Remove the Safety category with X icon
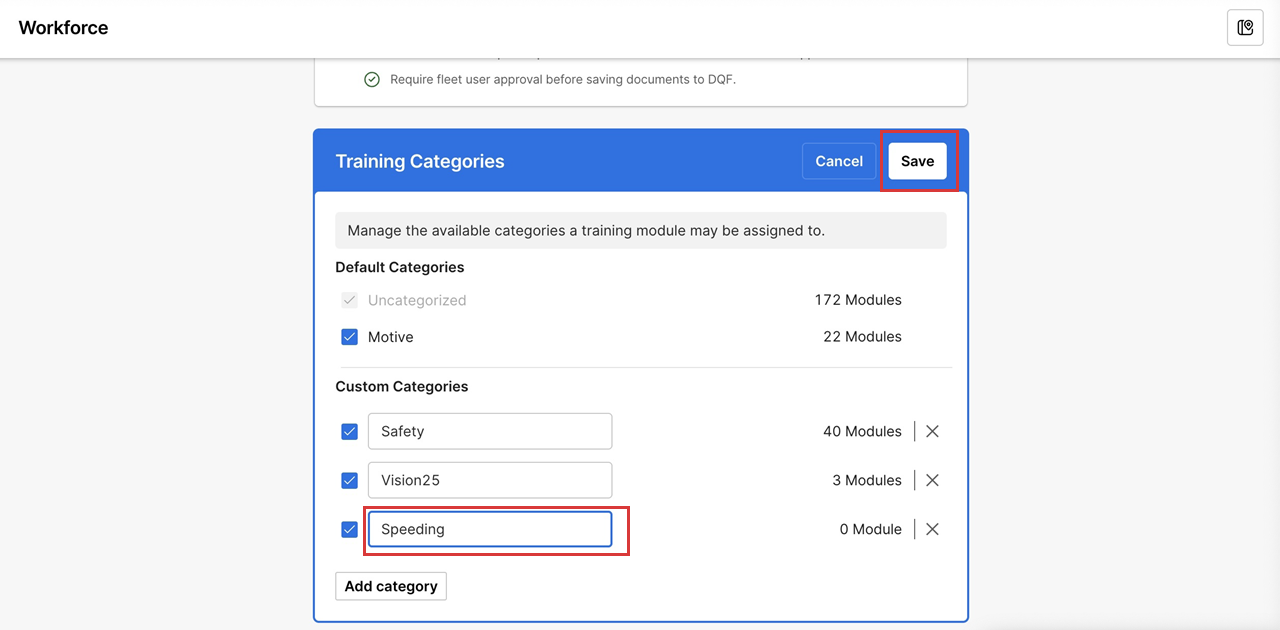1280x630 pixels. coord(932,432)
